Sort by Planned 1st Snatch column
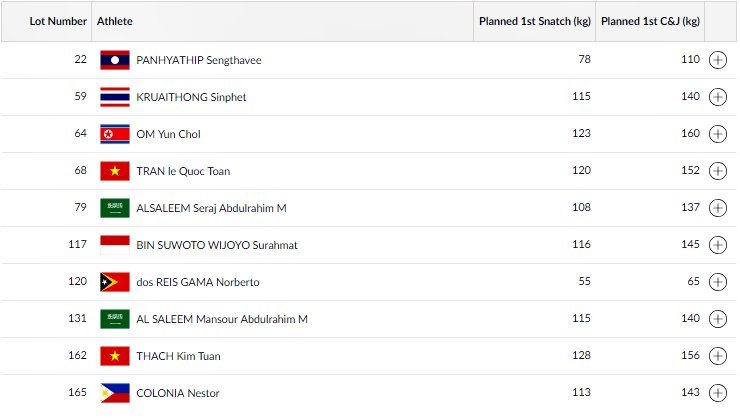This screenshot has width=740, height=418. pyautogui.click(x=534, y=21)
